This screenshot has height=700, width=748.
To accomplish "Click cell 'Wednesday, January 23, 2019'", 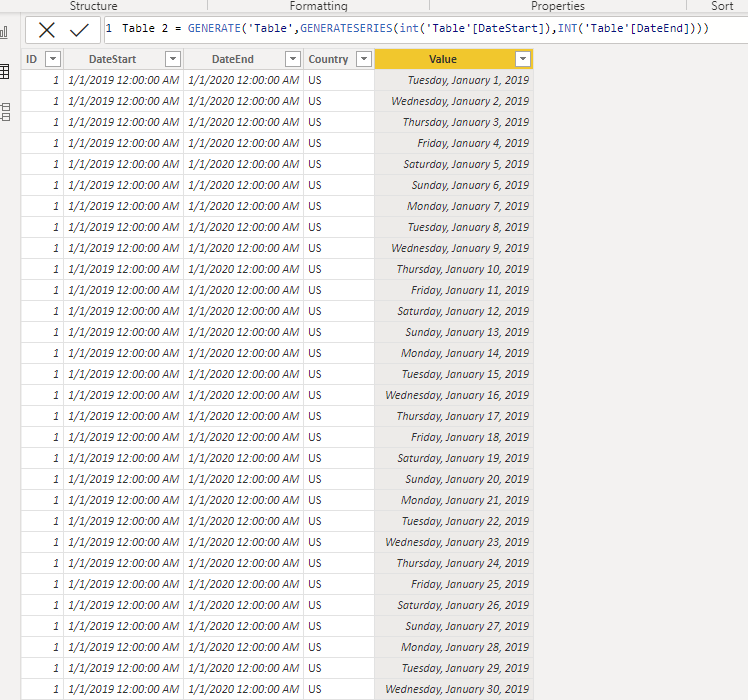I will [454, 542].
